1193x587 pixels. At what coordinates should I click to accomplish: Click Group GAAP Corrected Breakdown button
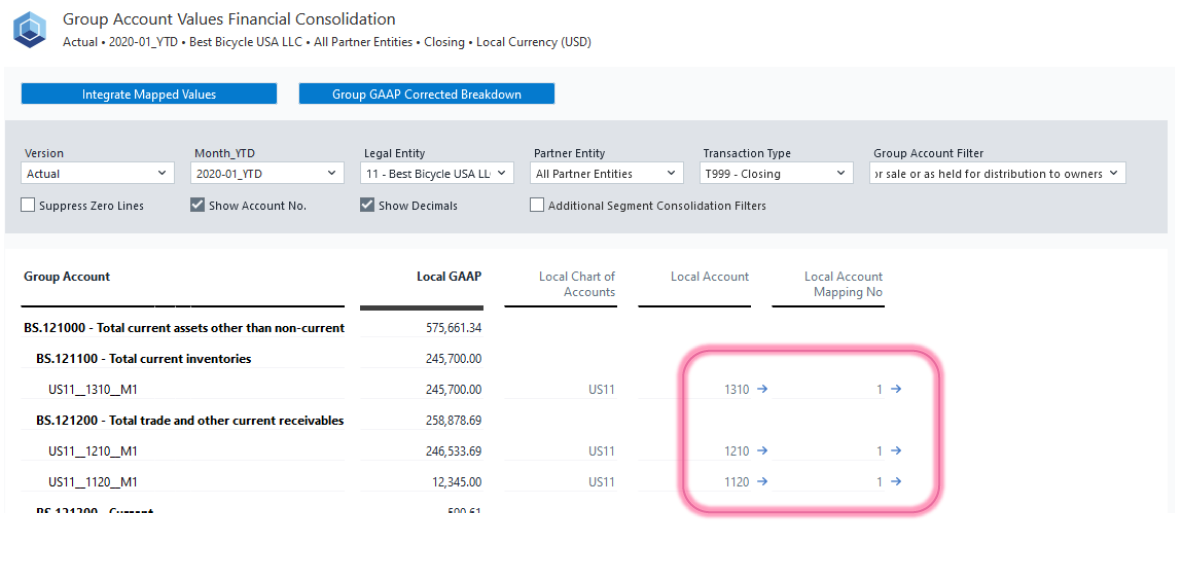click(426, 94)
